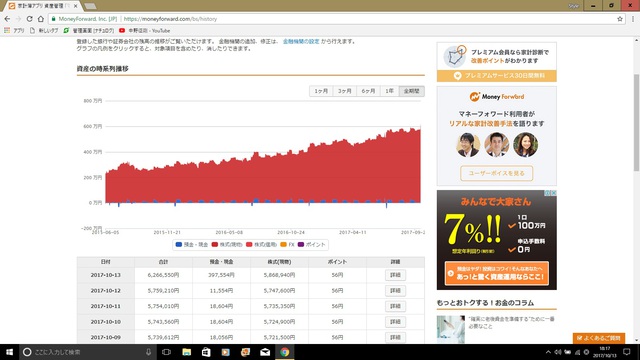Toggle 預金・現金 legend series
The height and width of the screenshot is (360, 640).
(x=191, y=244)
